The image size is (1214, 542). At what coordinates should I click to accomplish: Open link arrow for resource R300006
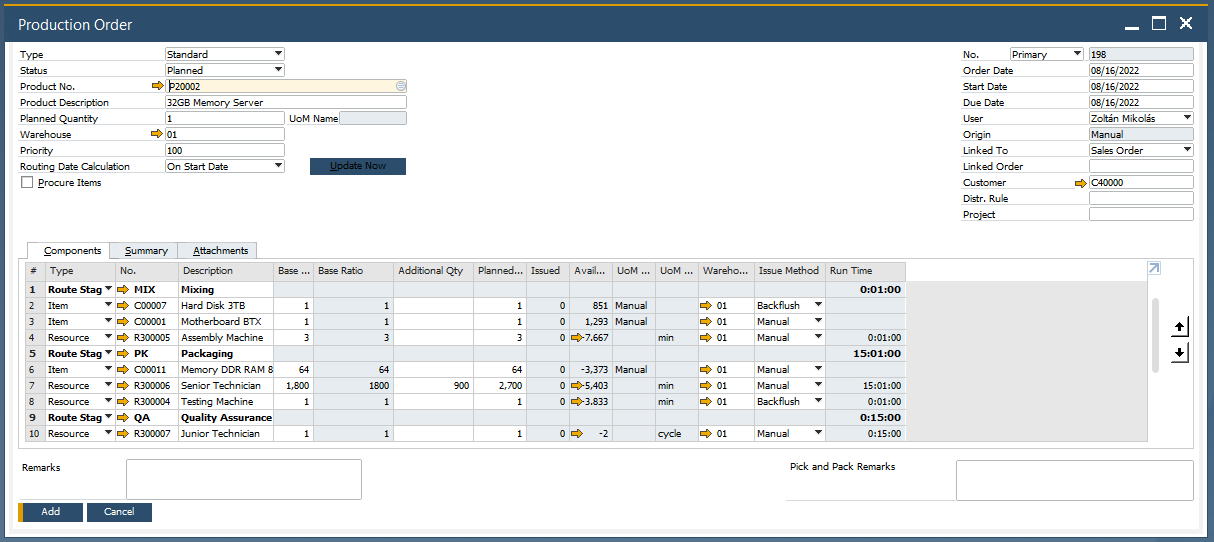124,386
